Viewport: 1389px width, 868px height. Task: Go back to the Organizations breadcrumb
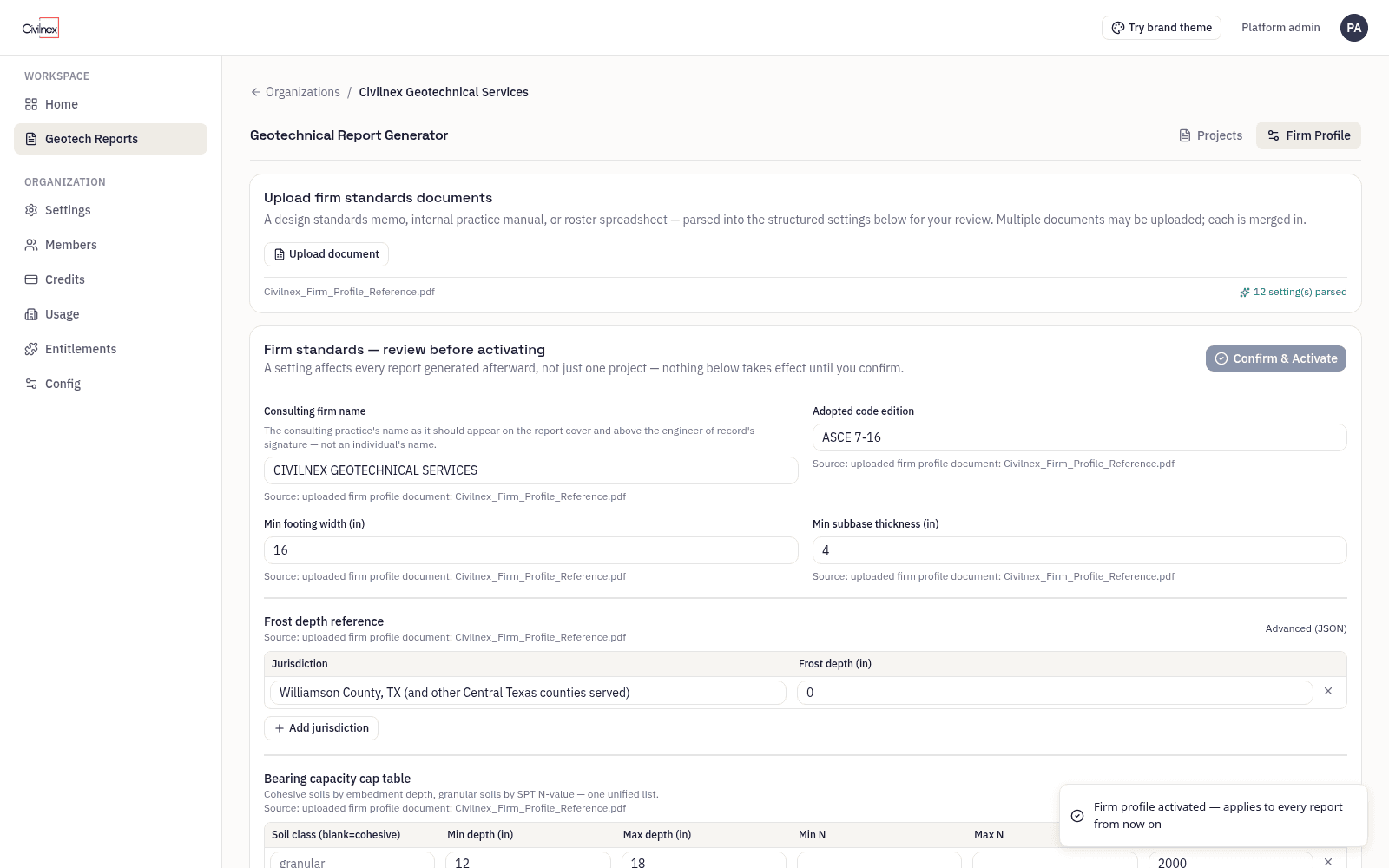point(295,92)
